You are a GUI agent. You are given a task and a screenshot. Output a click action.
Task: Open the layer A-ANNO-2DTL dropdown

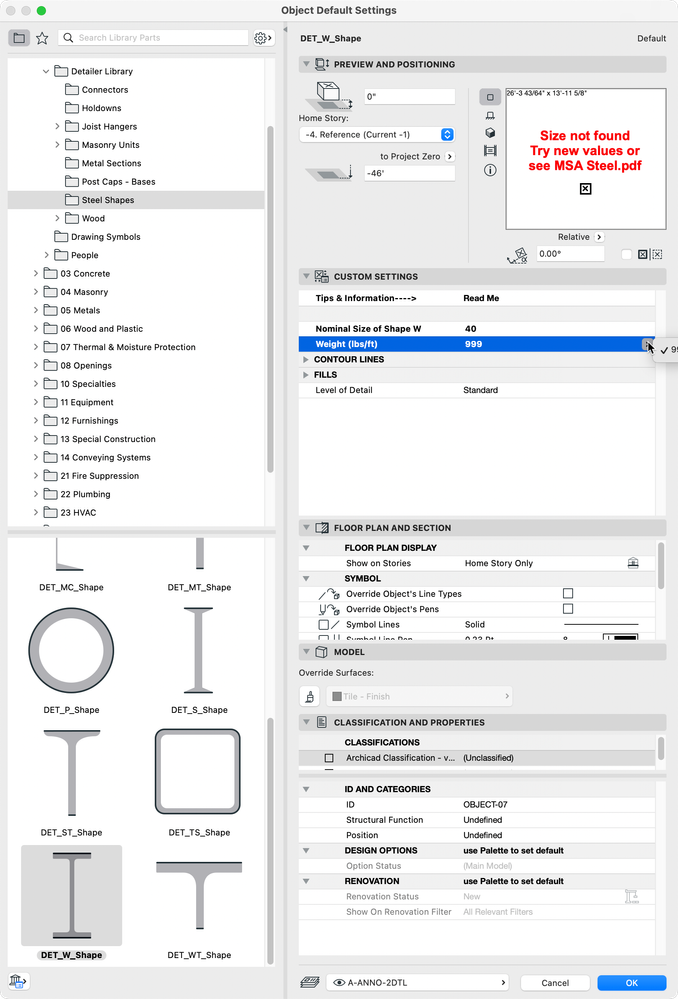(x=419, y=982)
